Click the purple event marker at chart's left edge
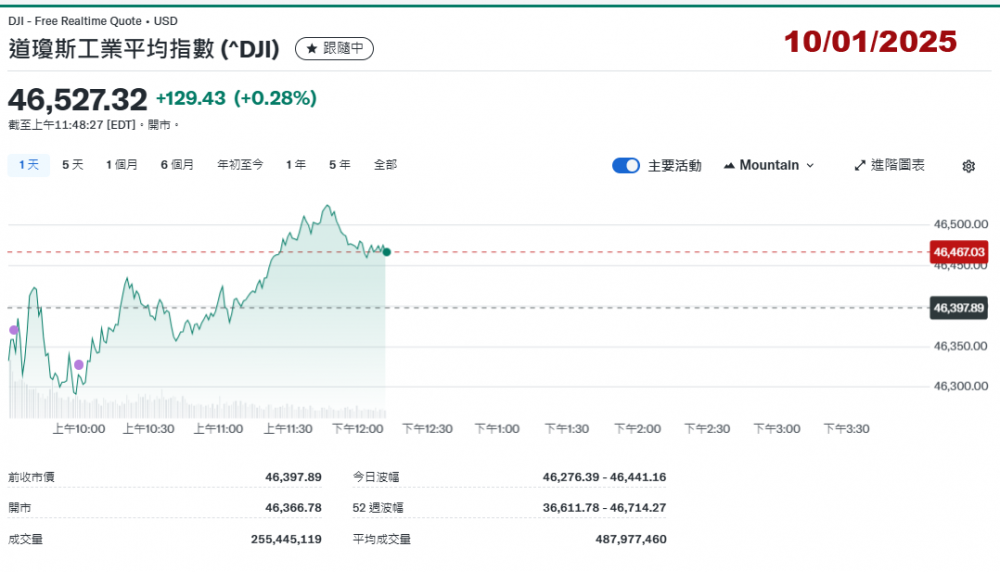Viewport: 1000px width, 572px height. (13, 329)
